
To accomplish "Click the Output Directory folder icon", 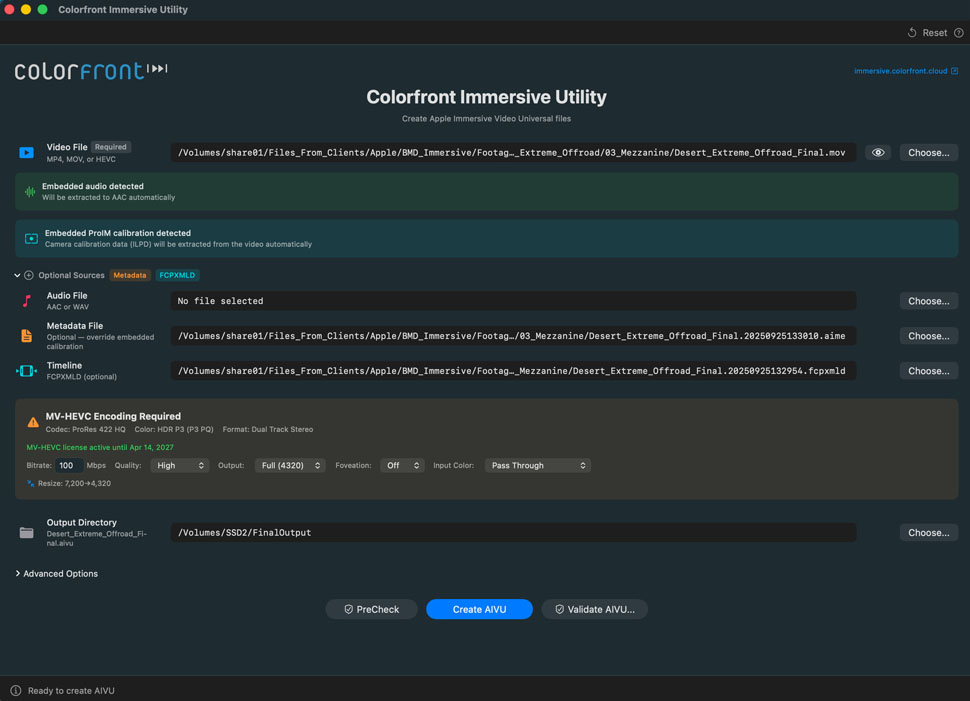I will [x=26, y=533].
